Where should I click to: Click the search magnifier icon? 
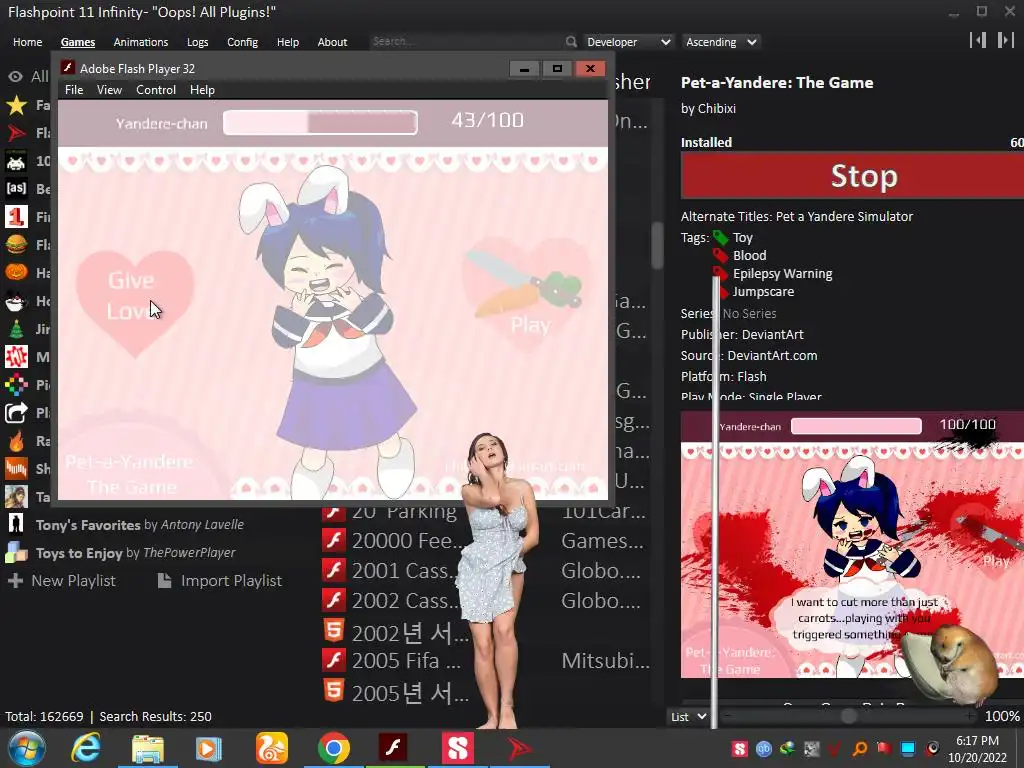tap(571, 42)
